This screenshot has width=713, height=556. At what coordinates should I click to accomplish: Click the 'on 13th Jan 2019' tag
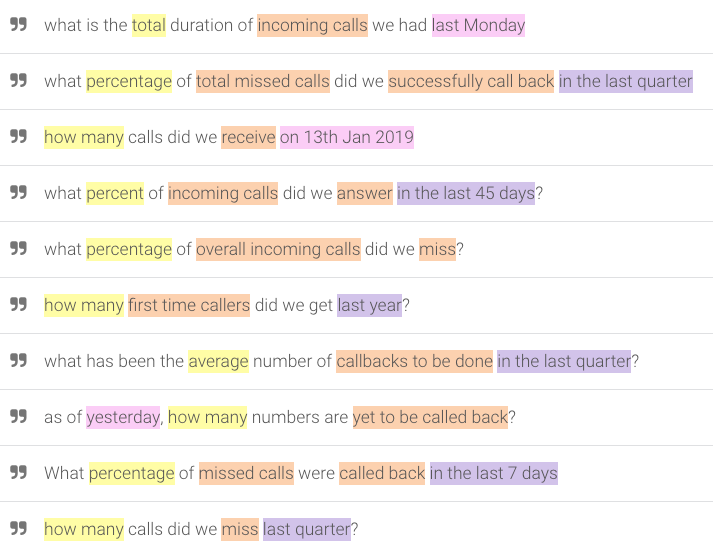347,137
